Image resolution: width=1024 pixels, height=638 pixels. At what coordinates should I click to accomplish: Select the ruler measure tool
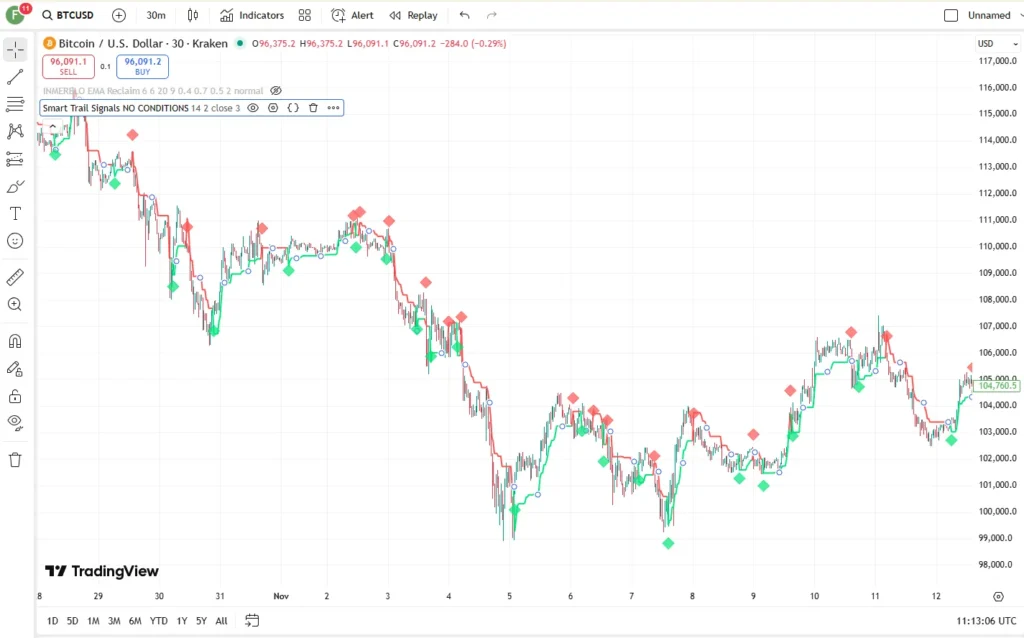click(x=15, y=277)
